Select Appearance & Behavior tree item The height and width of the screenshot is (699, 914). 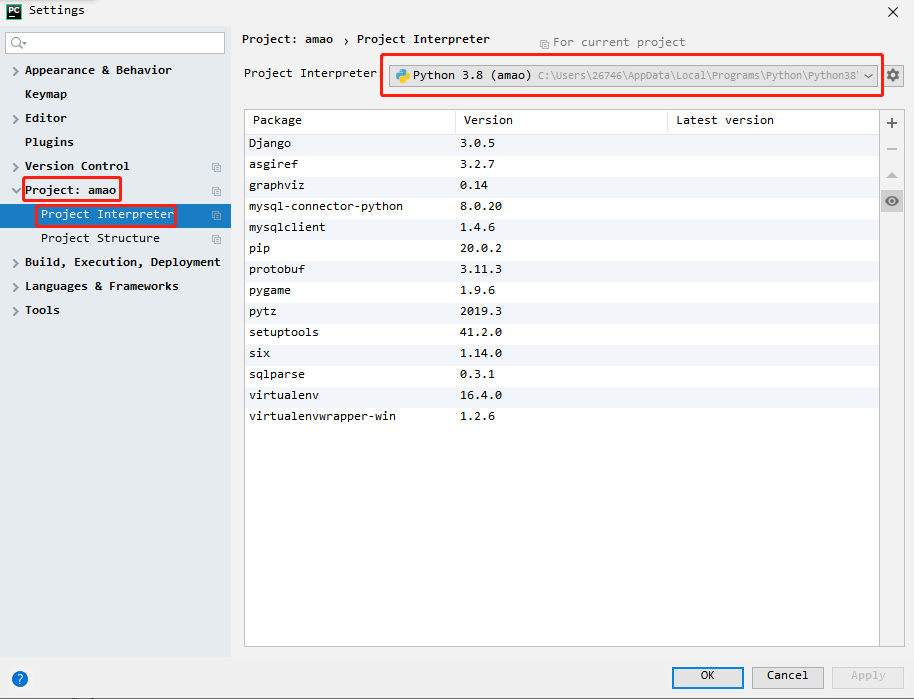click(x=98, y=70)
